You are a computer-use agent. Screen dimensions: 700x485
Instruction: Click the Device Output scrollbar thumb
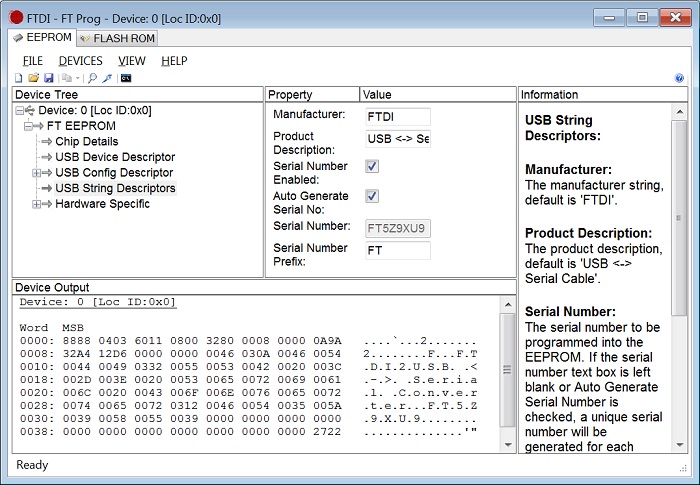(x=508, y=370)
